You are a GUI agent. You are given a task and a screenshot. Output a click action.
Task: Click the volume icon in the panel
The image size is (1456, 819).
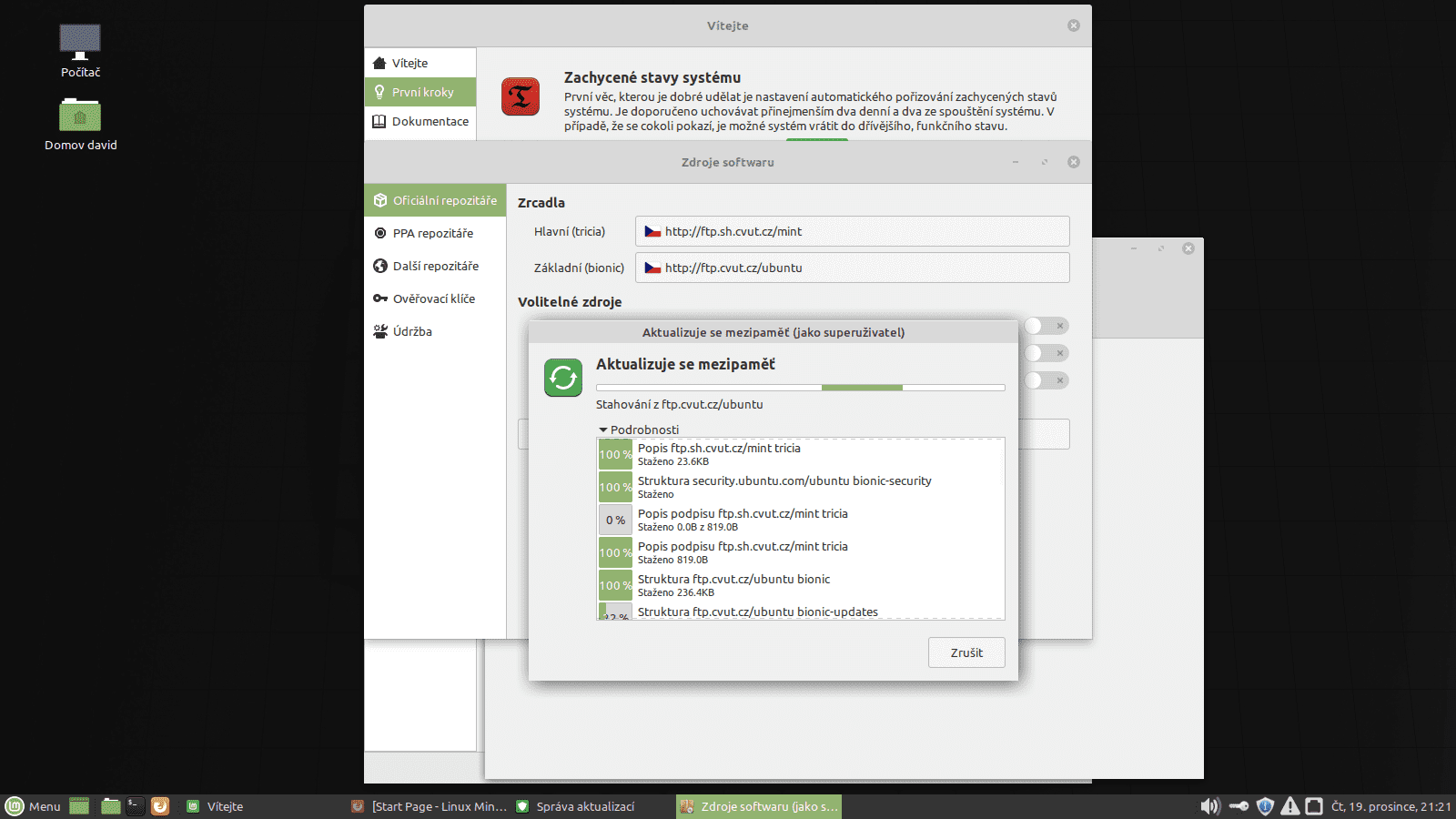(1210, 806)
